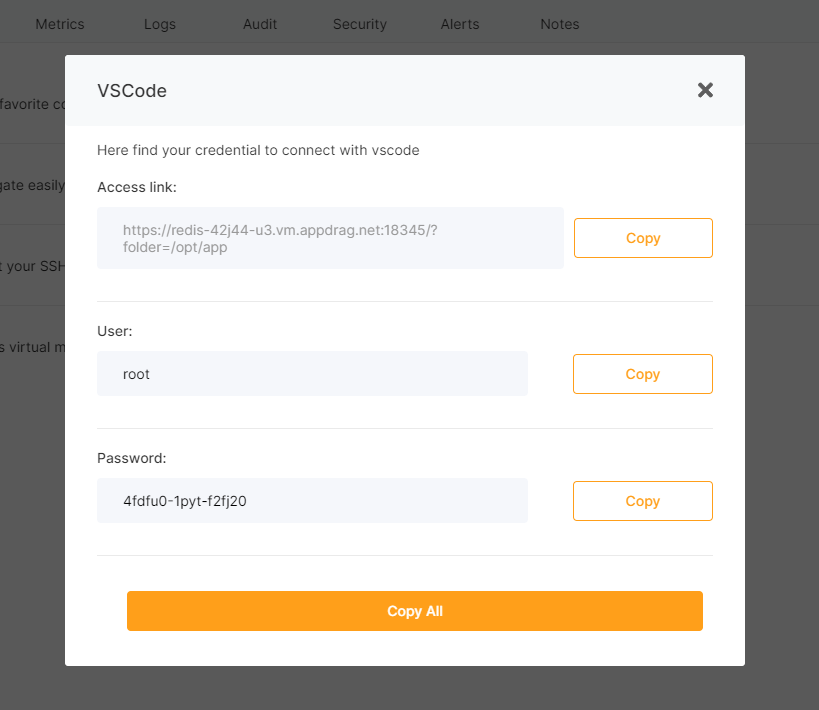This screenshot has height=710, width=819.
Task: Click the Password field value
Action: (x=312, y=501)
